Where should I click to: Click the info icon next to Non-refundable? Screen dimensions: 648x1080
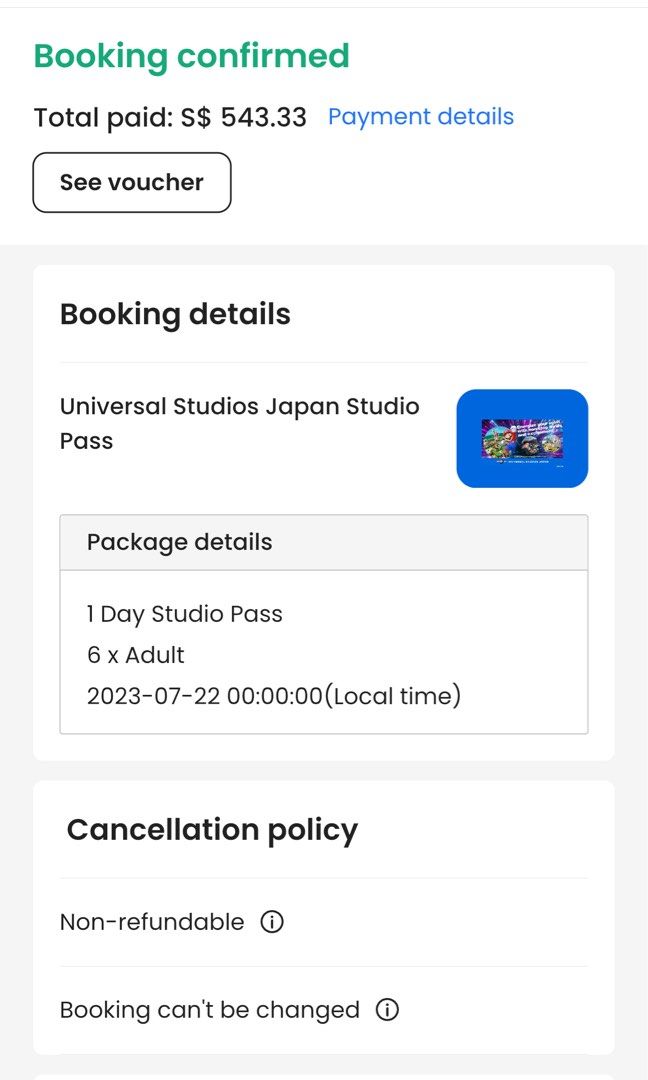(x=271, y=922)
